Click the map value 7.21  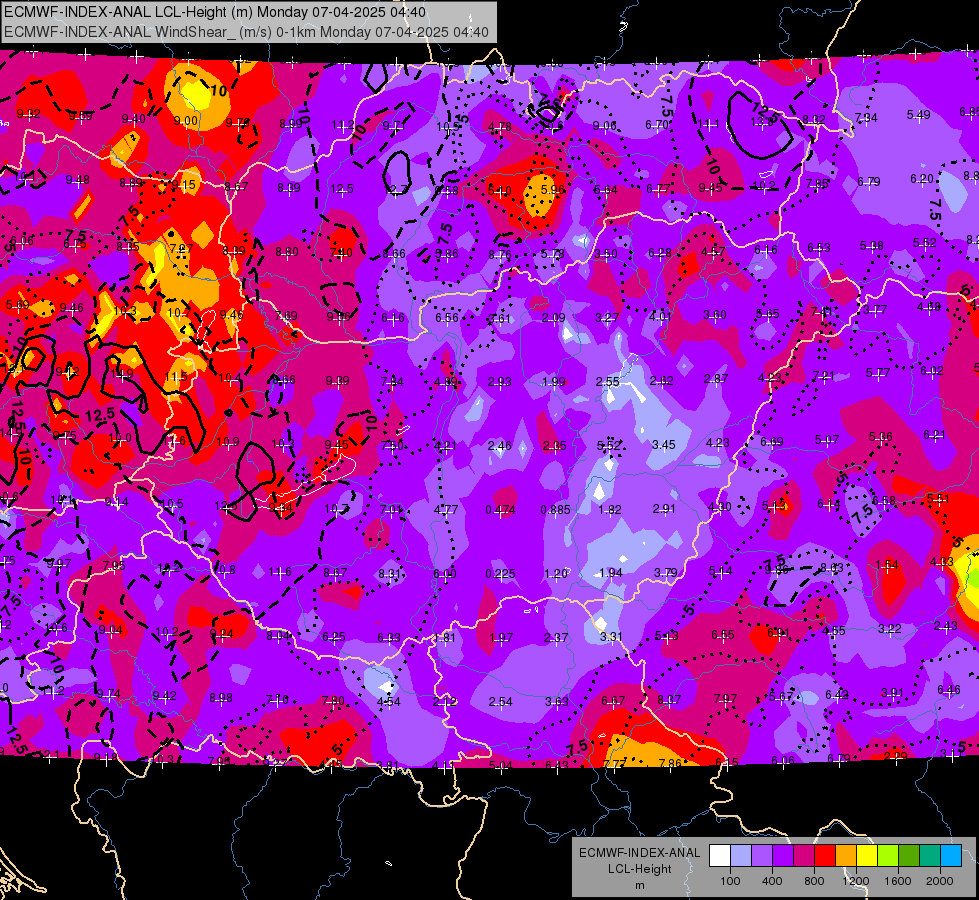pyautogui.click(x=824, y=376)
